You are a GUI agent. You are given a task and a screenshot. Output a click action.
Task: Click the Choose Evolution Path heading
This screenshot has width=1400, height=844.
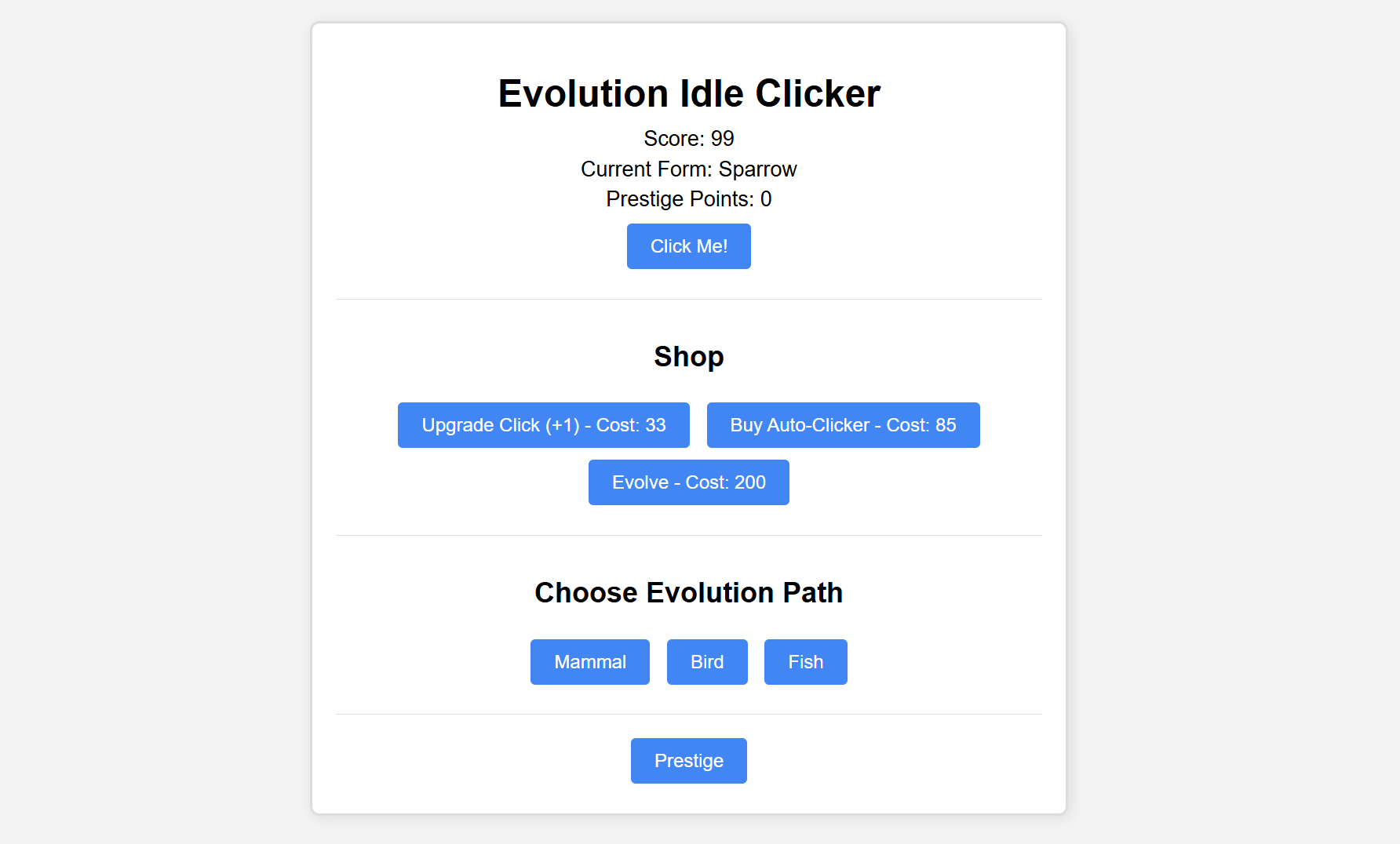coord(688,593)
